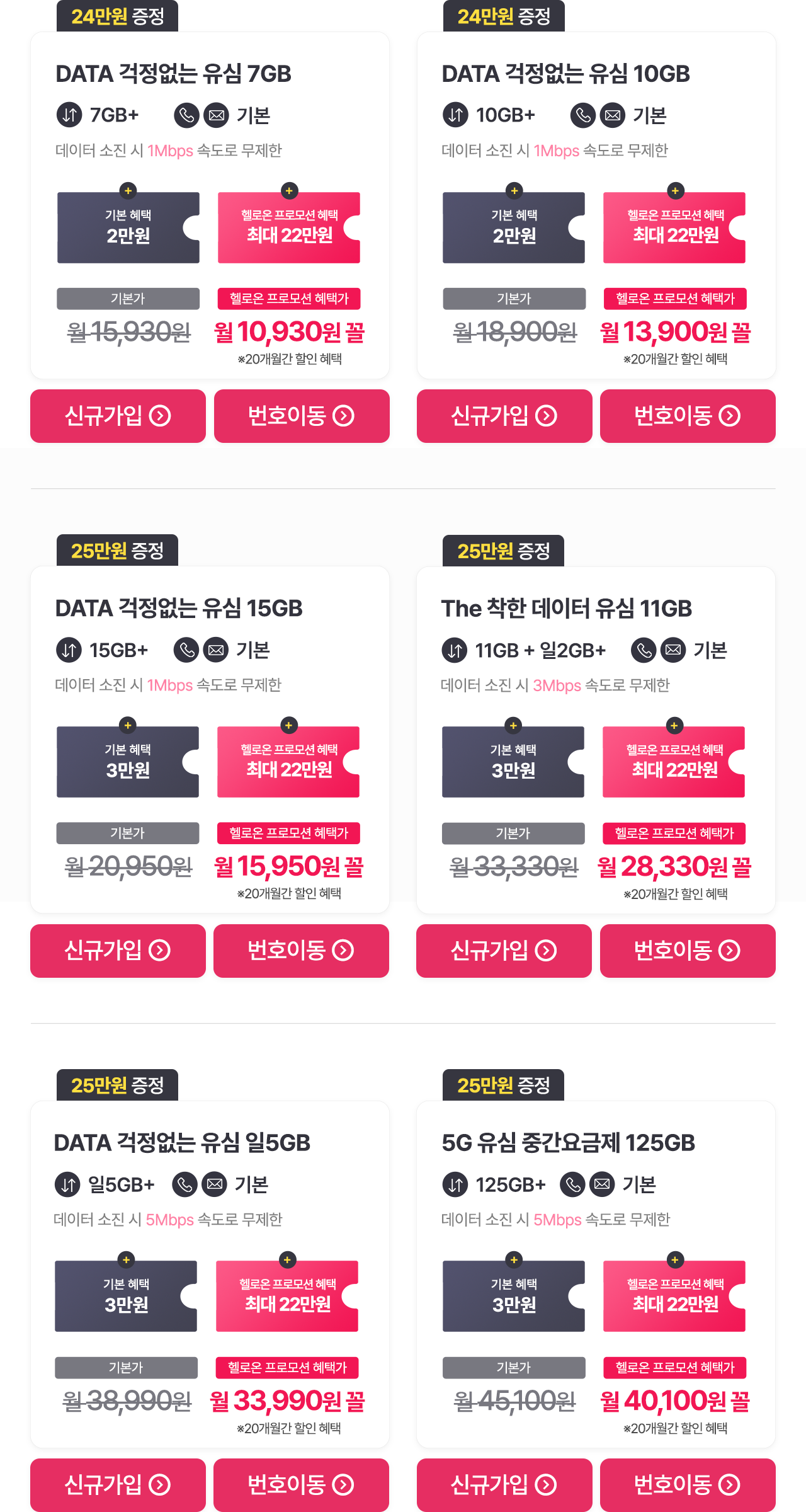Open the DATA 걱정없는 유심 15GB plan title

179,609
